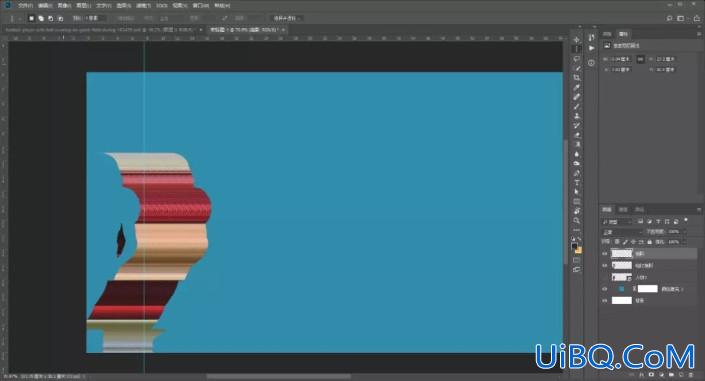
Task: Open the Edit menu
Action: coord(45,5)
